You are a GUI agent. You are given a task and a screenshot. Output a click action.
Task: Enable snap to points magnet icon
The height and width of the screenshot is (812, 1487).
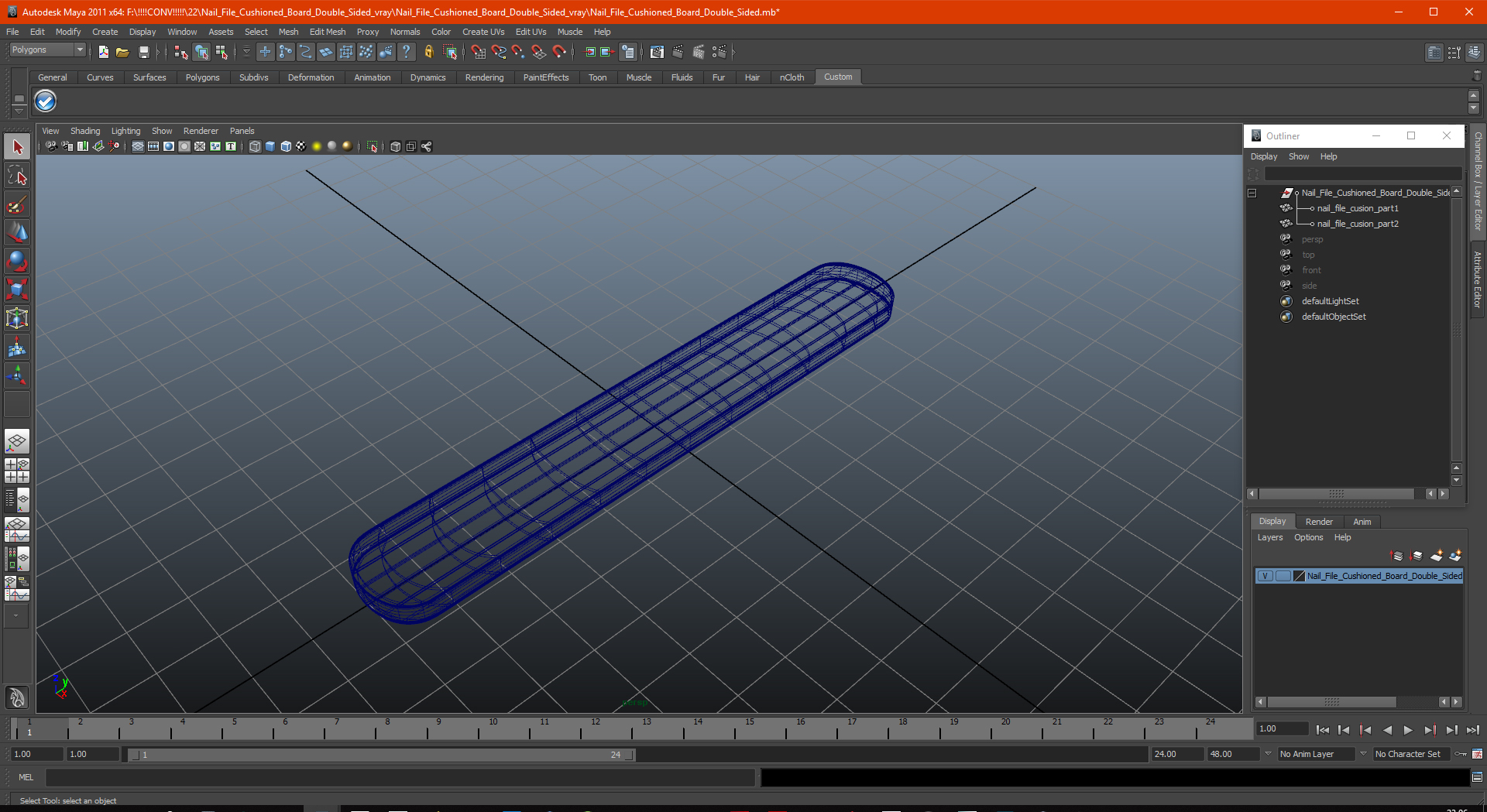(518, 52)
